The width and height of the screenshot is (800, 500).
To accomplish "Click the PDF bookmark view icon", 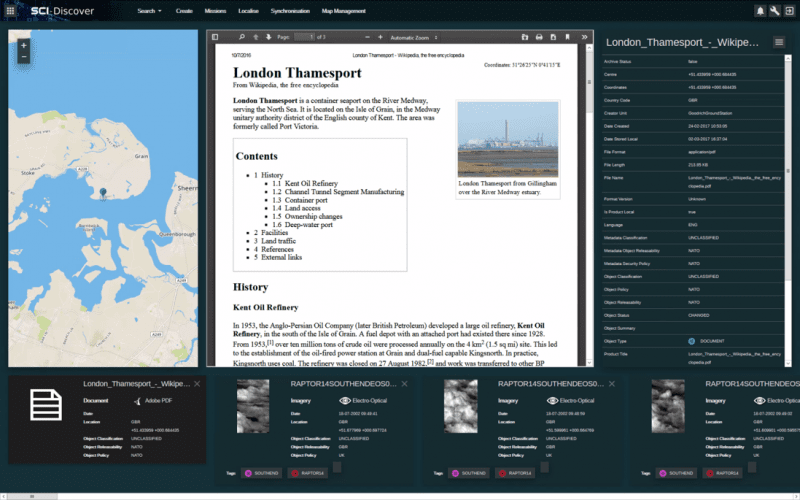I will 567,37.
